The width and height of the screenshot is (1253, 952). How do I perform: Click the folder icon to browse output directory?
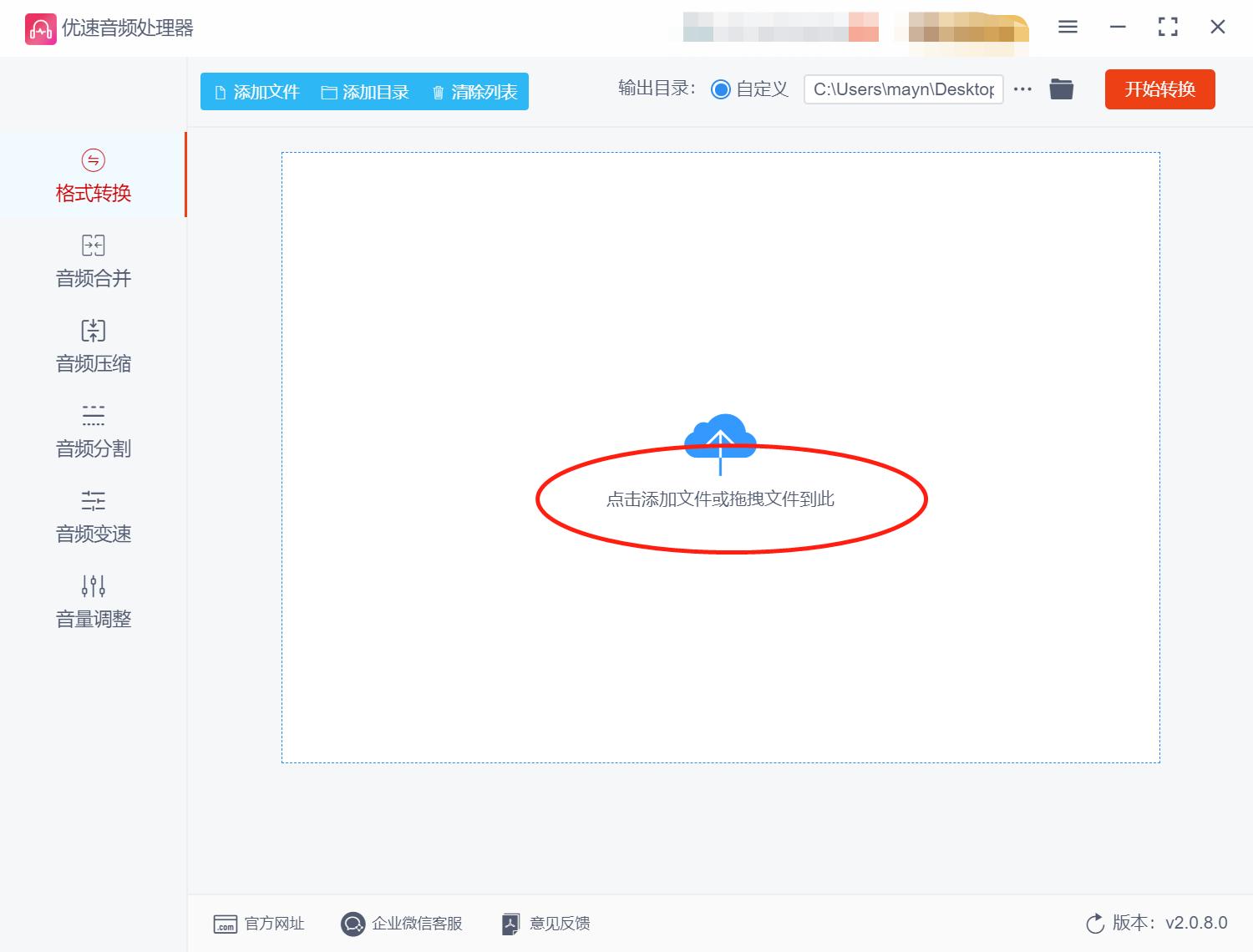[1061, 89]
